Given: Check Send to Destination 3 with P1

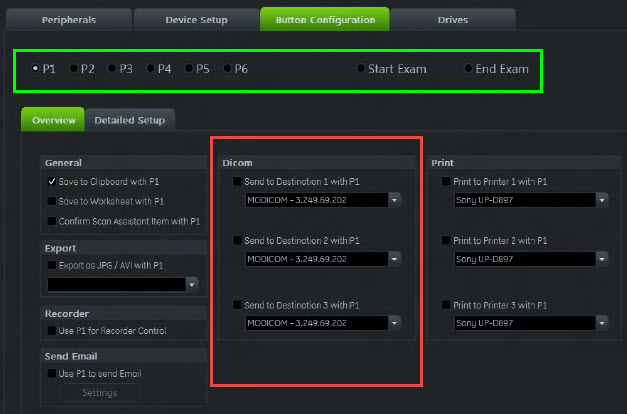Looking at the screenshot, I should [237, 305].
